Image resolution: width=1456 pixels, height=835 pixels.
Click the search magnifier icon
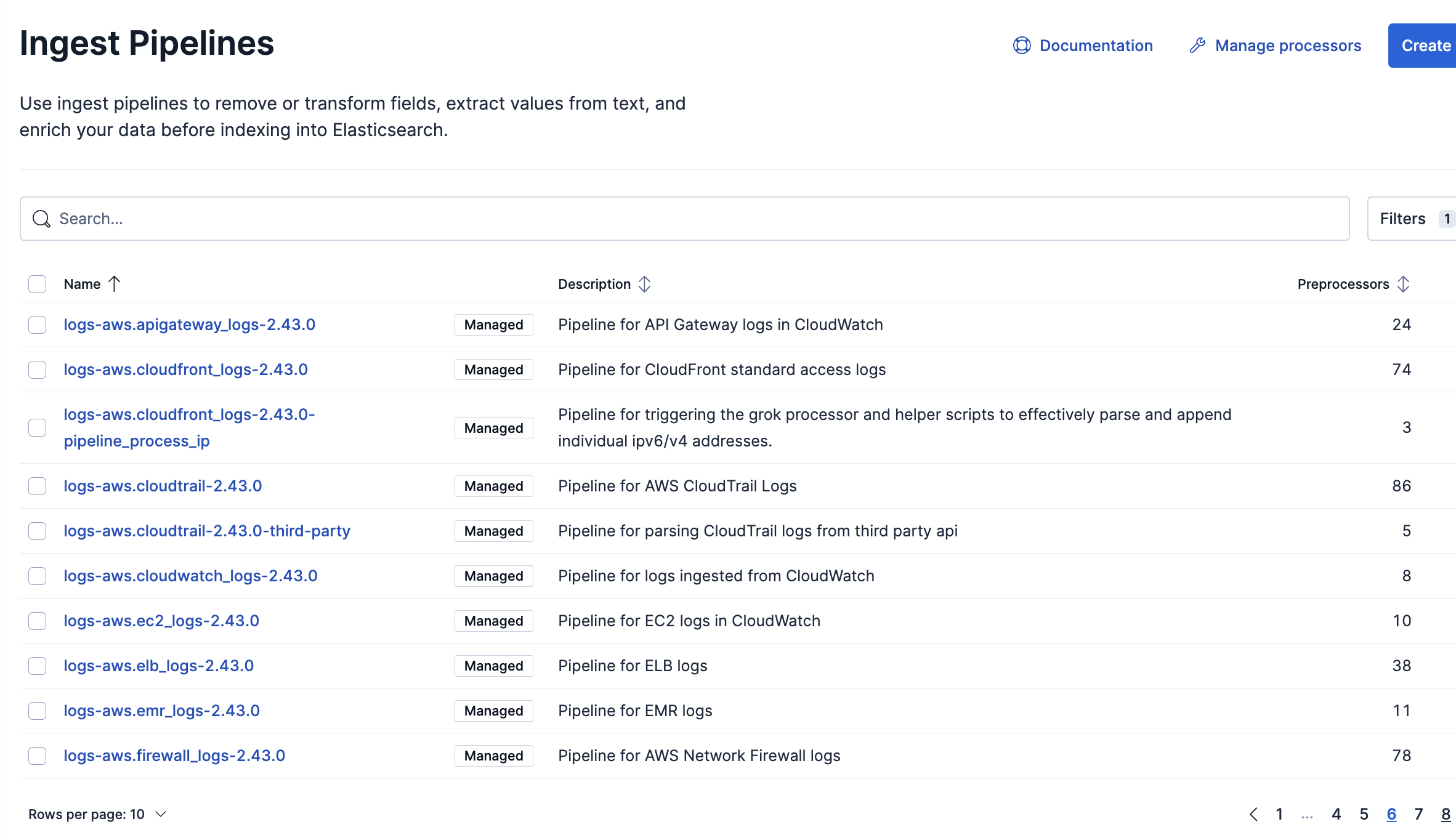tap(41, 219)
